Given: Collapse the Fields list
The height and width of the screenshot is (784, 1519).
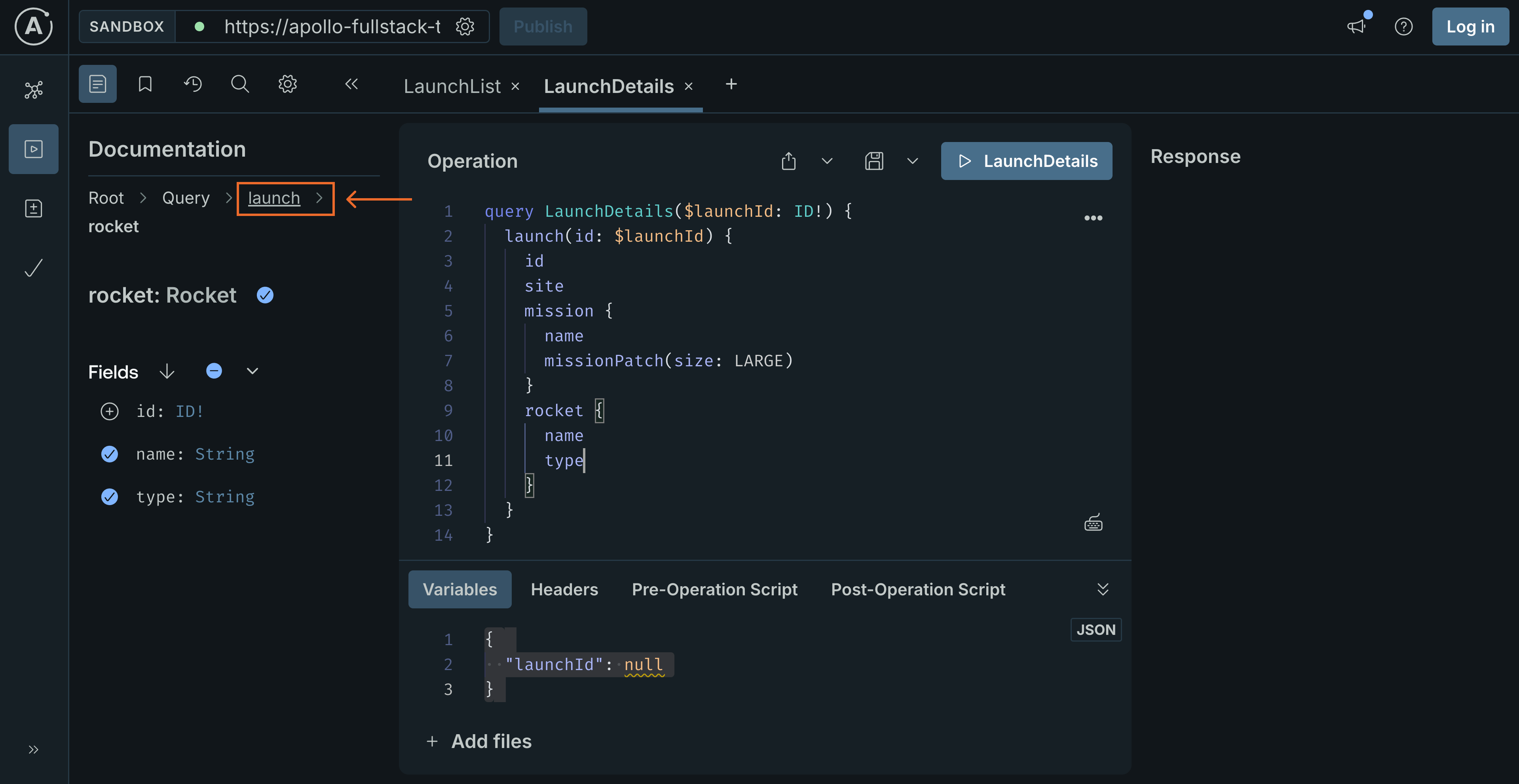Looking at the screenshot, I should (x=253, y=371).
